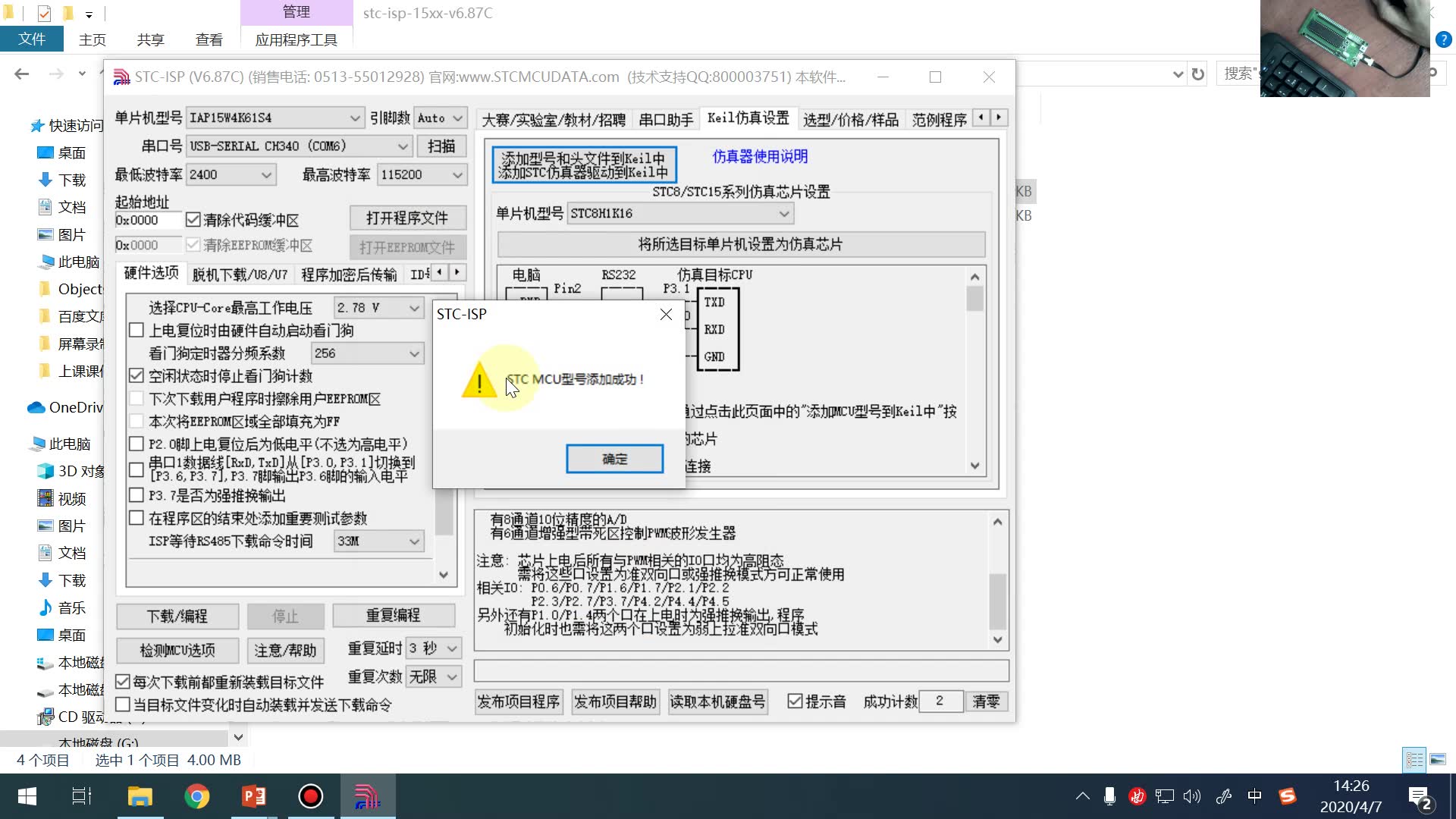The width and height of the screenshot is (1456, 819).
Task: Click the 扫描 (Scan) icon button
Action: tap(441, 146)
